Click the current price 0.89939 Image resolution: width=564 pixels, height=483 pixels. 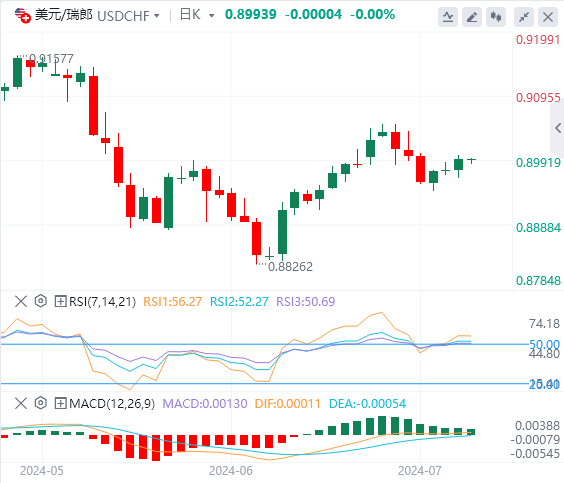251,15
